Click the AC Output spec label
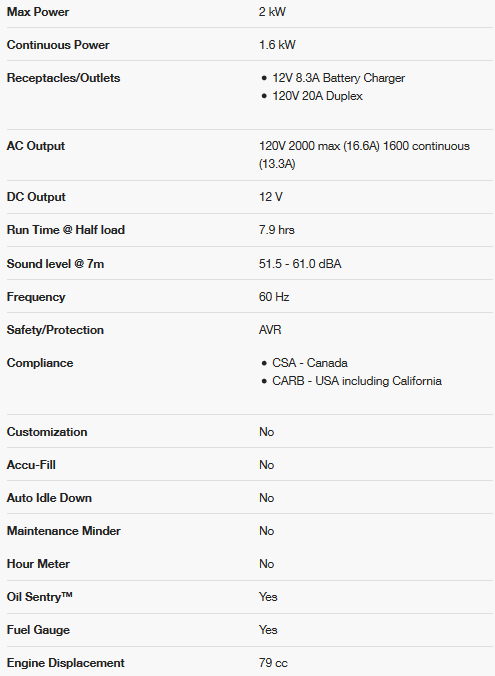The width and height of the screenshot is (495, 676). pyautogui.click(x=36, y=146)
